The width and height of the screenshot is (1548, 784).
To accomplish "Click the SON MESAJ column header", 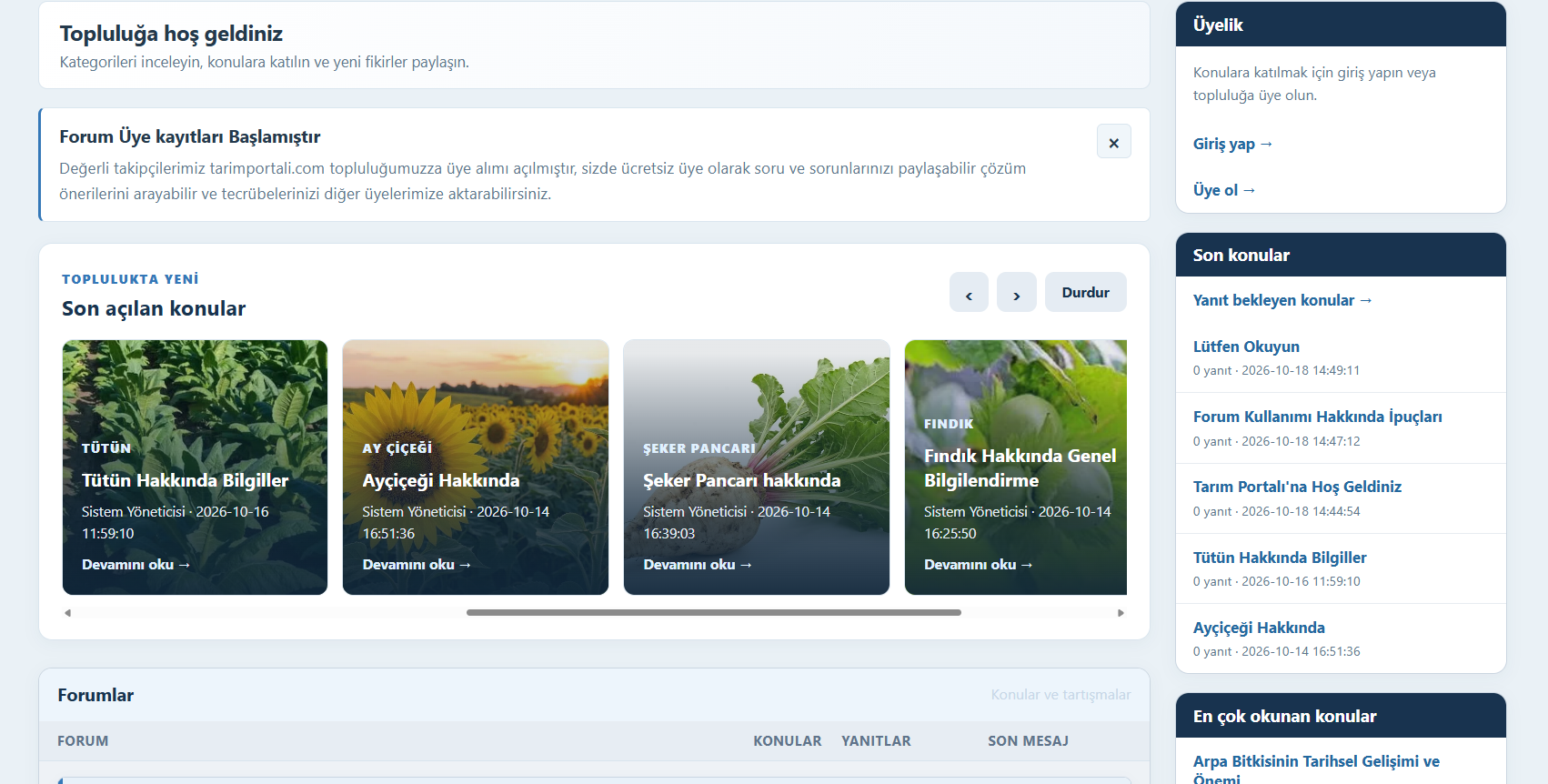I will pos(1028,741).
